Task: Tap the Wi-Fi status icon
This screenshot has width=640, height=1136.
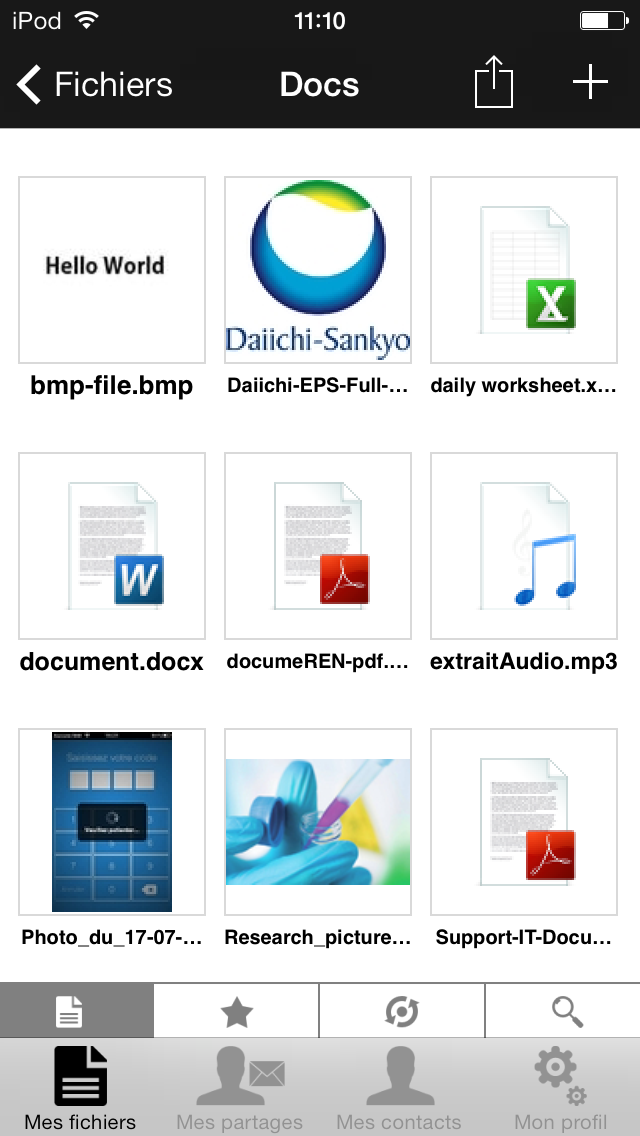Action: tap(86, 20)
